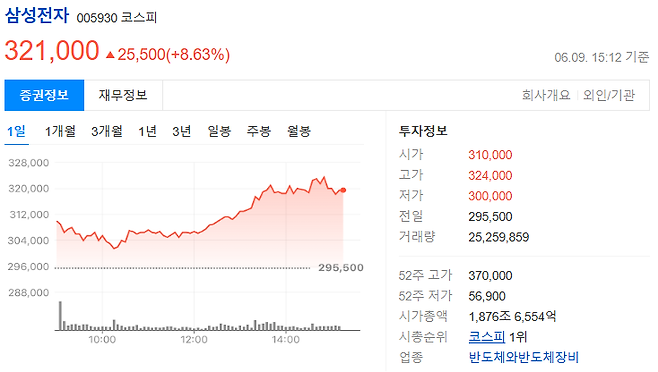Select the 1년 chart period
This screenshot has height=372, width=658.
147,131
